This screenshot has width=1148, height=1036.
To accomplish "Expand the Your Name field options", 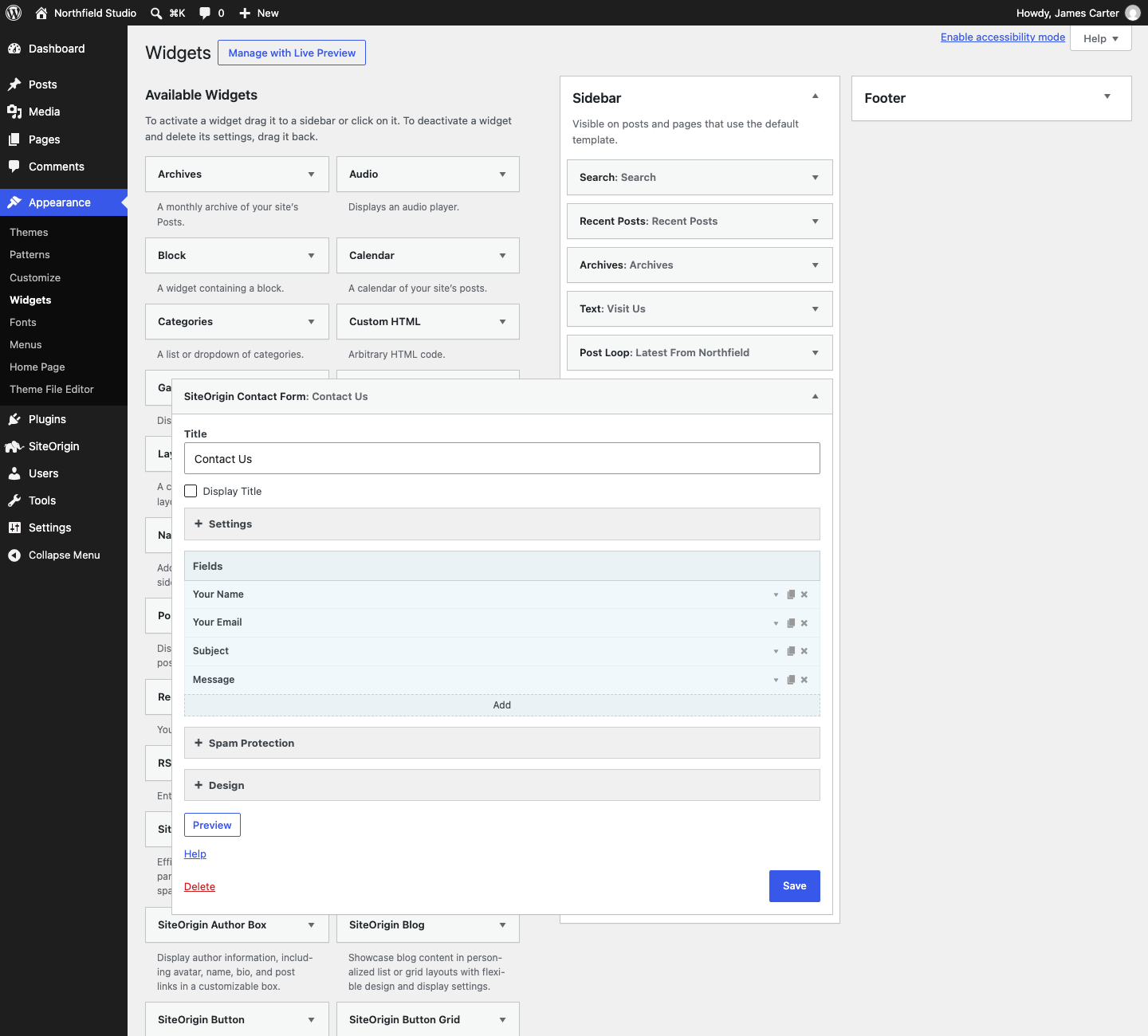I will click(776, 595).
